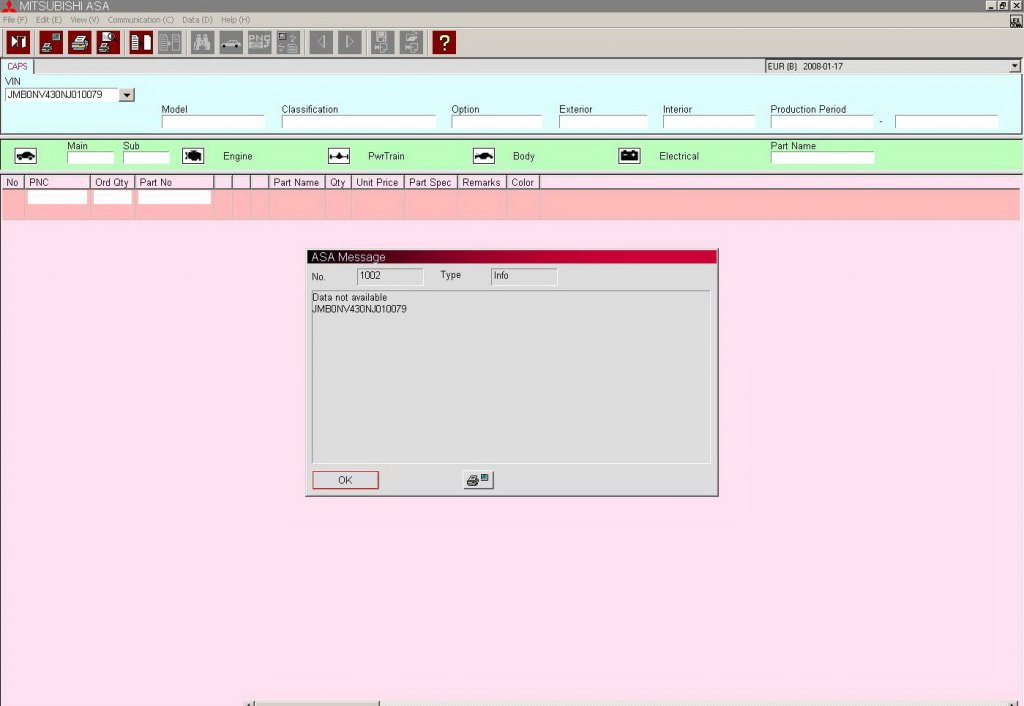This screenshot has height=706, width=1024.
Task: Click the message number field showing 1002
Action: [x=390, y=276]
